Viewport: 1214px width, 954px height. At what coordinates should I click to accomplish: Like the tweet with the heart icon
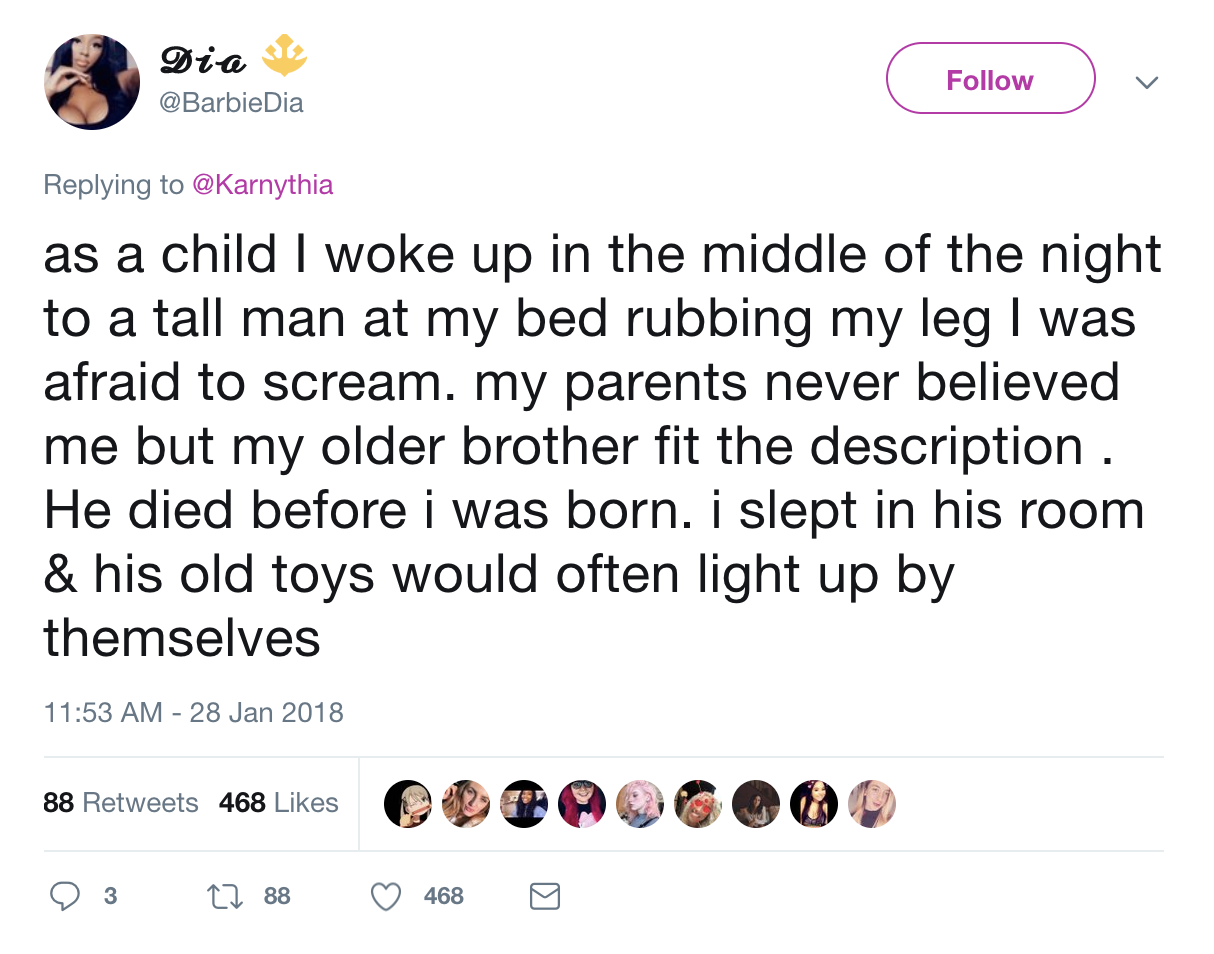[386, 896]
